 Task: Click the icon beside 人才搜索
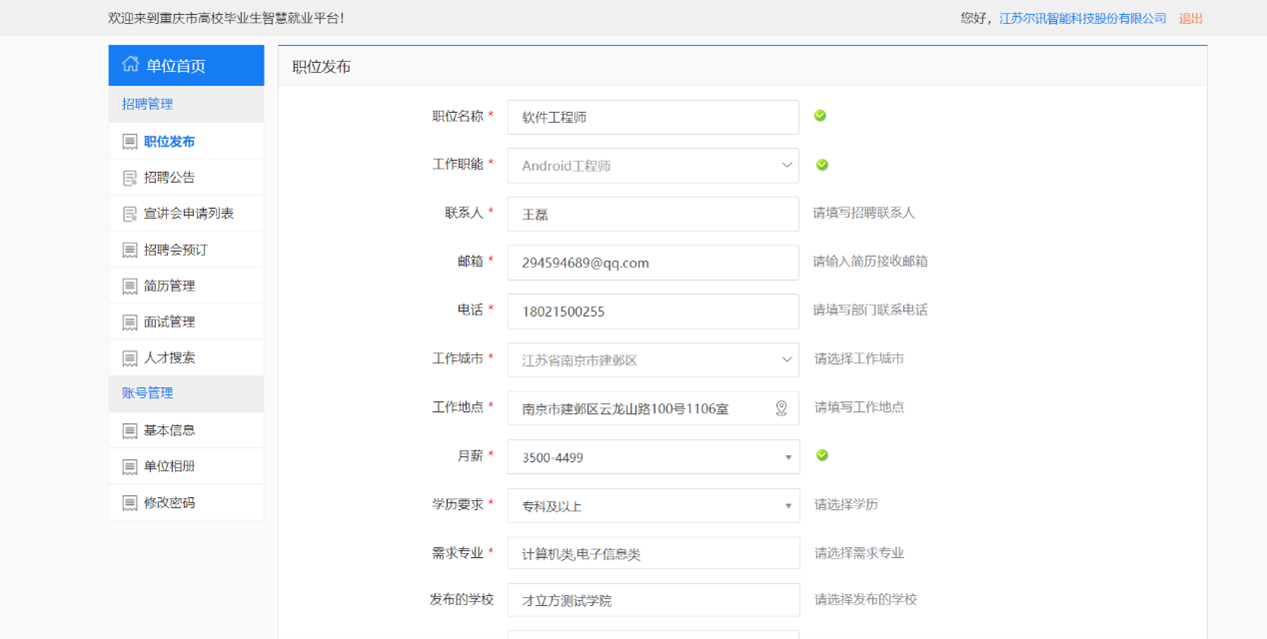[x=129, y=358]
